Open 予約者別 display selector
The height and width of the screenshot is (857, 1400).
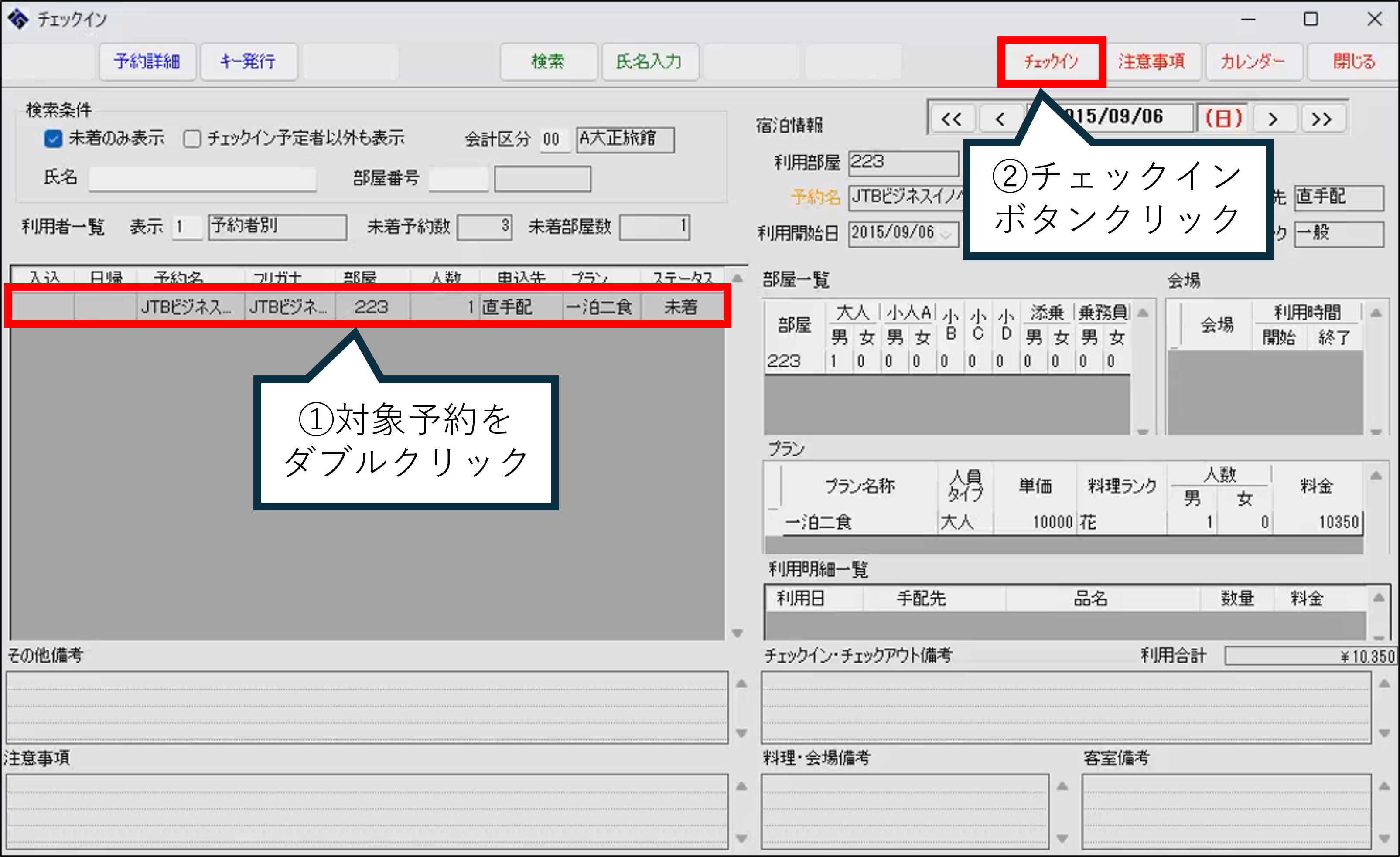[x=277, y=227]
